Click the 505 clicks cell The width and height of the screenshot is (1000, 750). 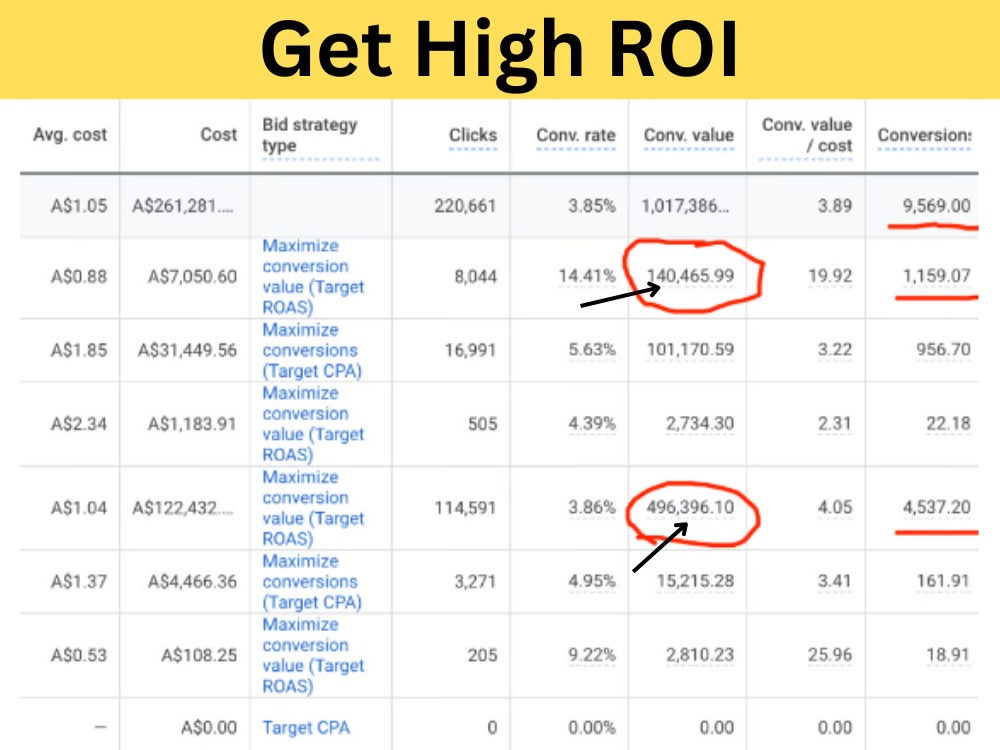point(482,423)
